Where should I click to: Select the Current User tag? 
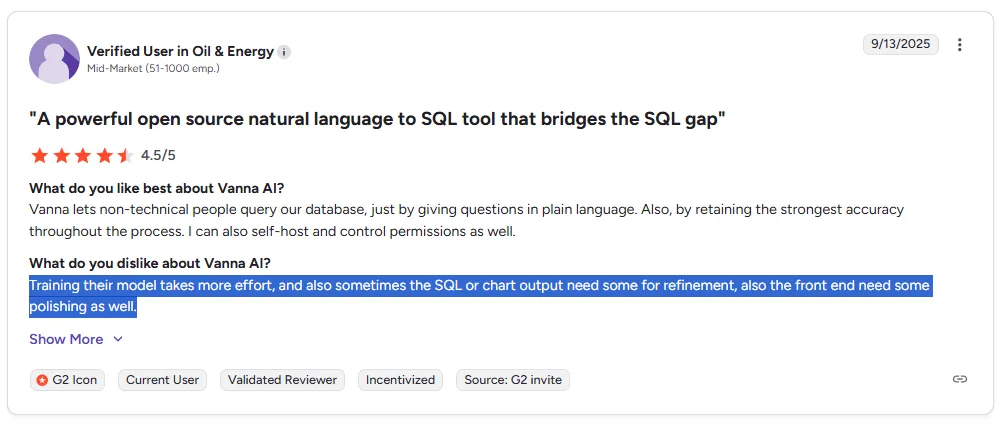click(163, 380)
